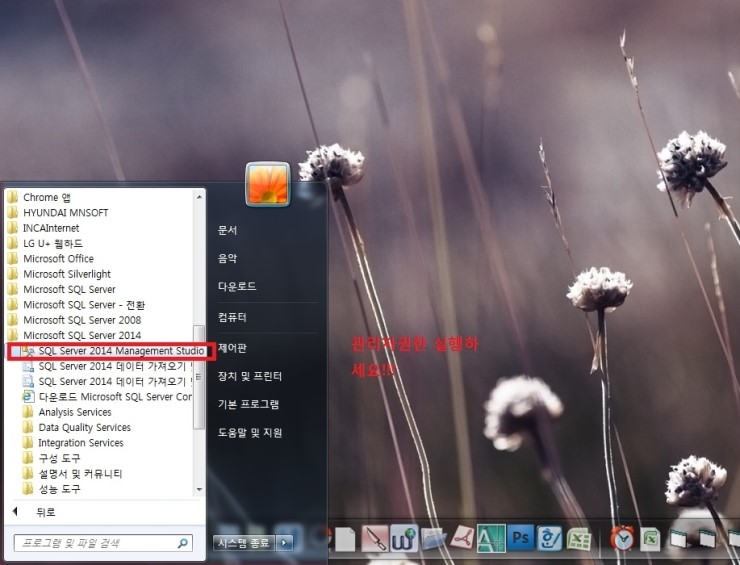This screenshot has width=740, height=565.
Task: Open the Excel file icon beside the clock
Action: pos(650,539)
